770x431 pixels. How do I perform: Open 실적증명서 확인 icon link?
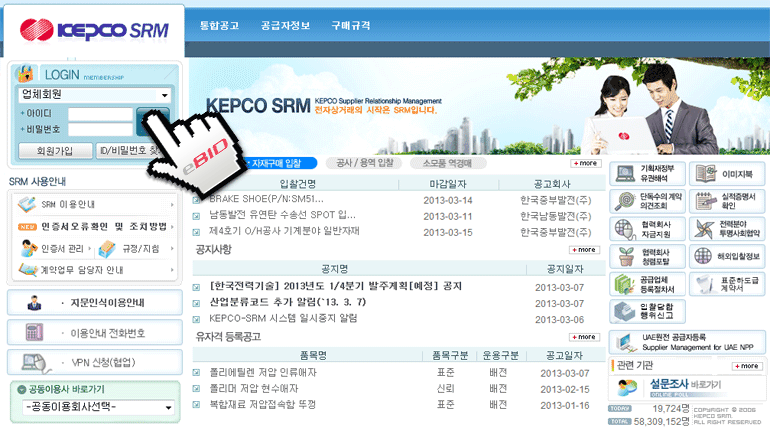(727, 201)
